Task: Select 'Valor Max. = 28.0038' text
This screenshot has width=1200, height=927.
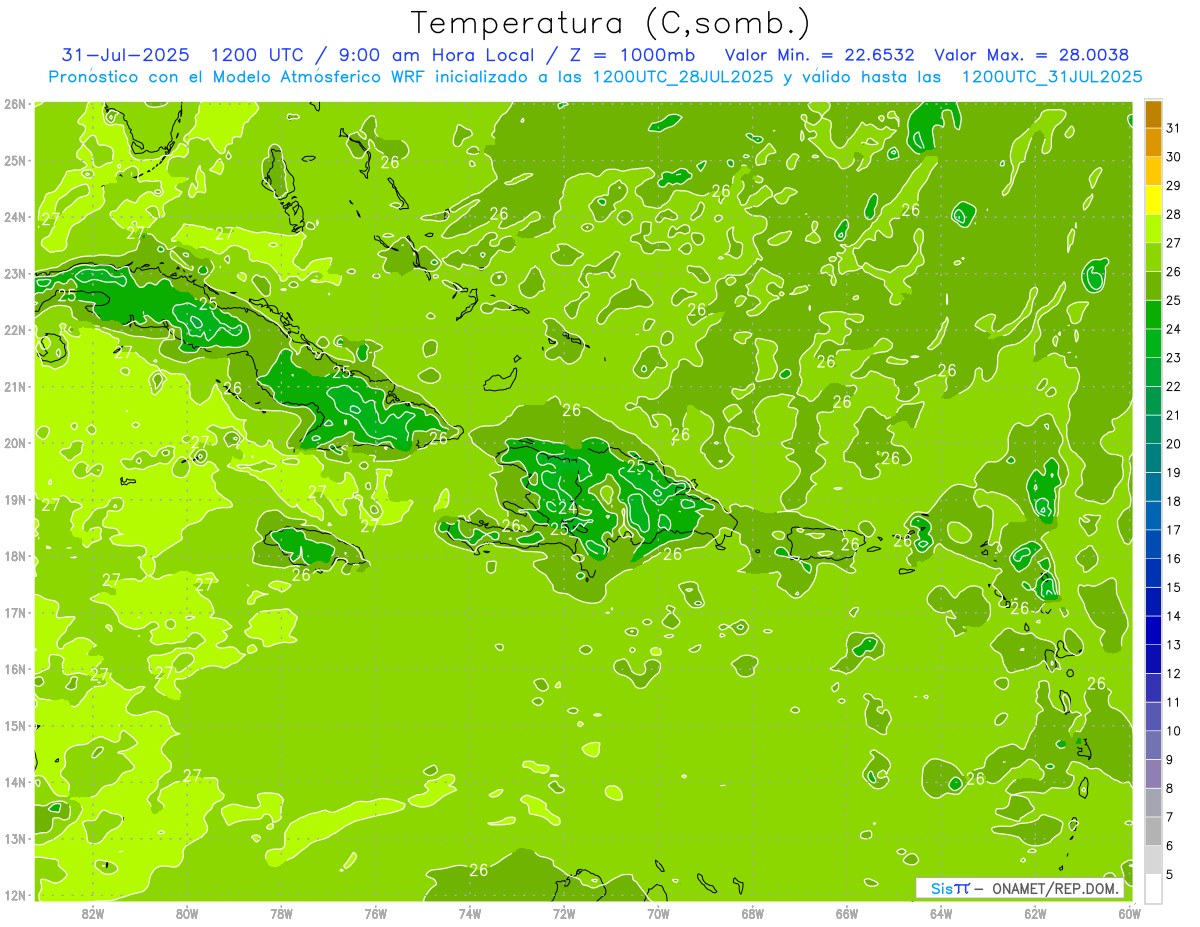Action: coord(1032,54)
